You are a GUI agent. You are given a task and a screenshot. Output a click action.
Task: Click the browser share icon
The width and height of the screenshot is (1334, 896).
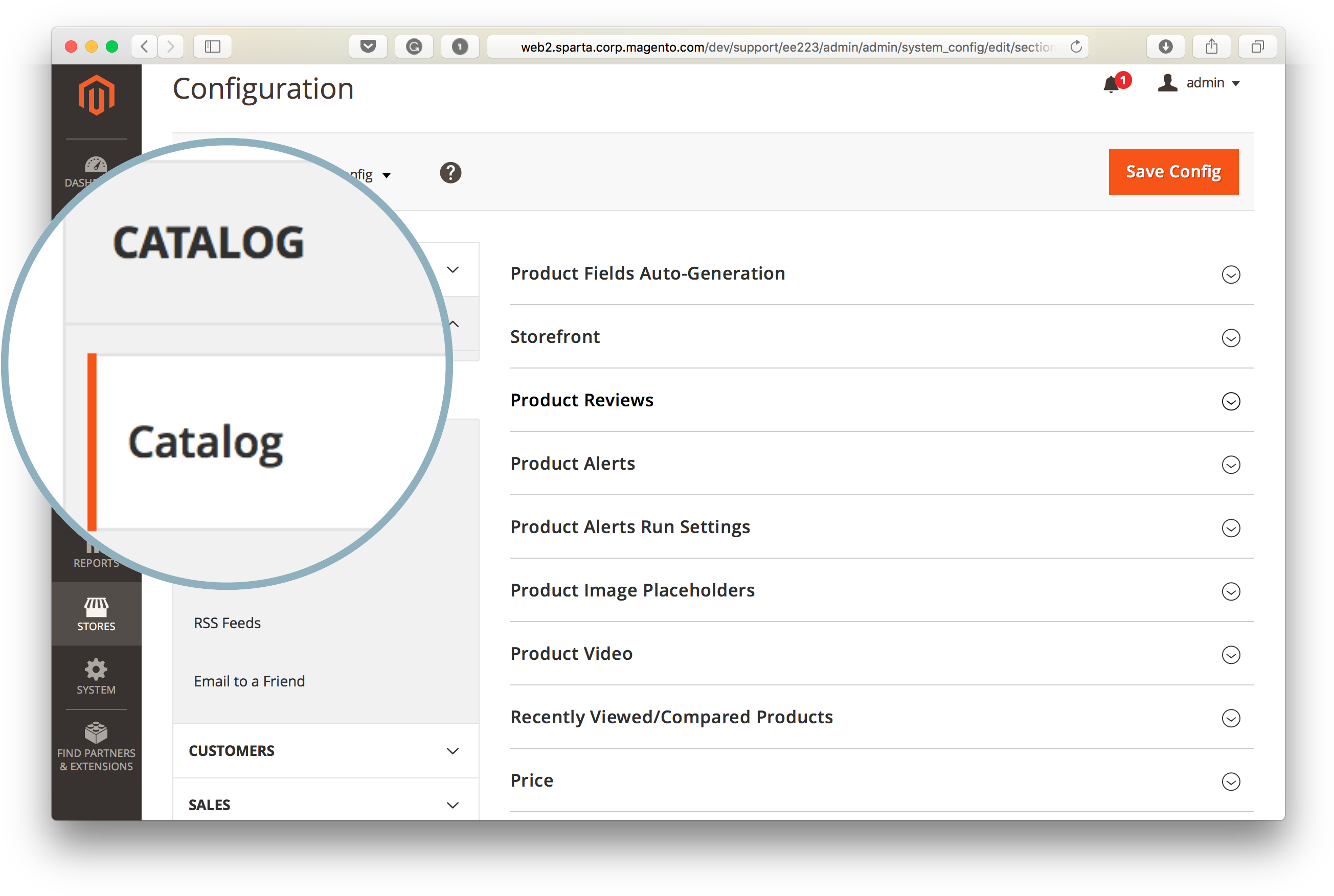[x=1211, y=47]
